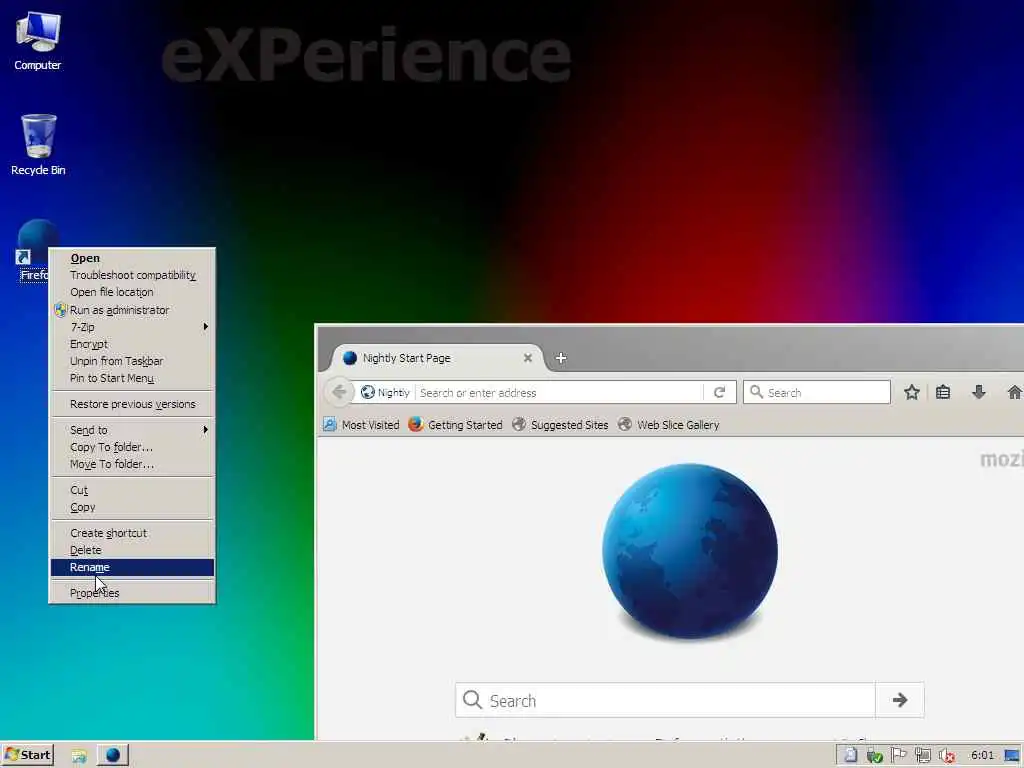Reload the page with refresh icon

click(720, 392)
